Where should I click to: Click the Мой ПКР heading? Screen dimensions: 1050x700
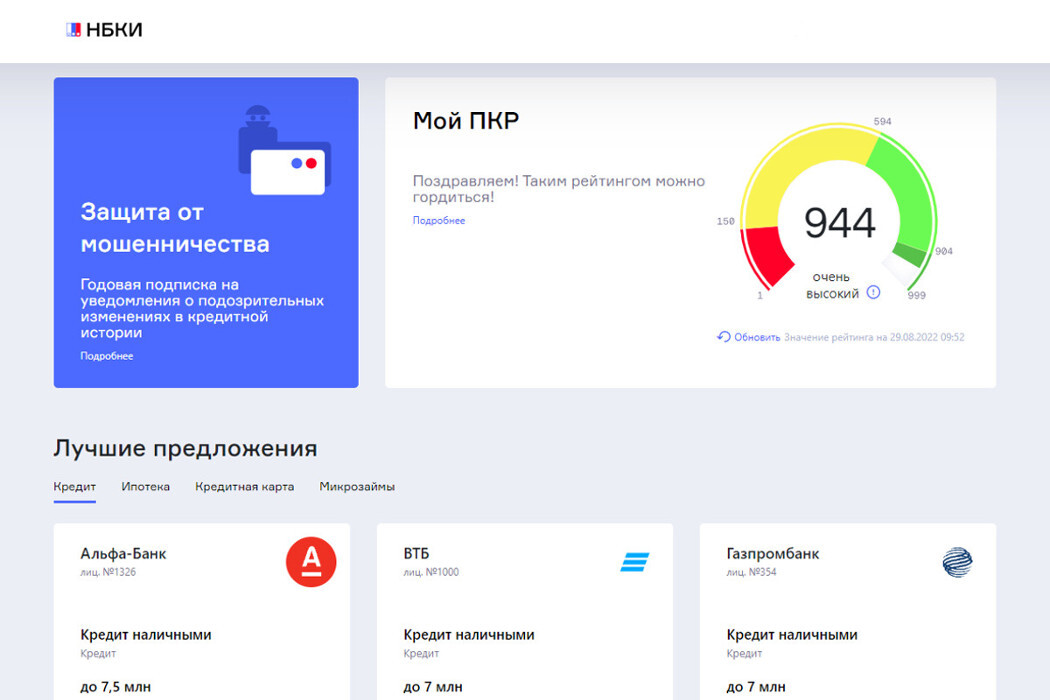coord(465,121)
